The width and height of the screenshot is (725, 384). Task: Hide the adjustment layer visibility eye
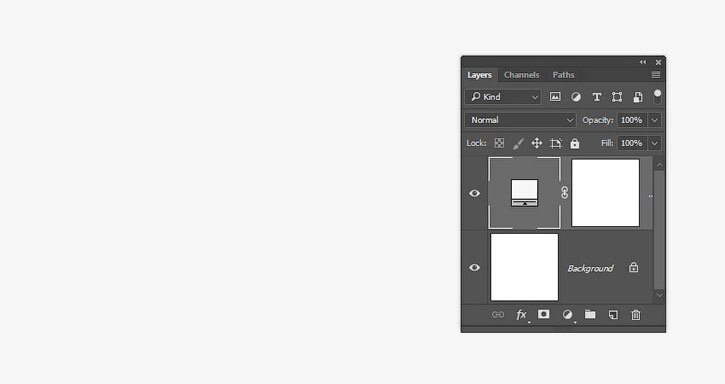tap(474, 193)
